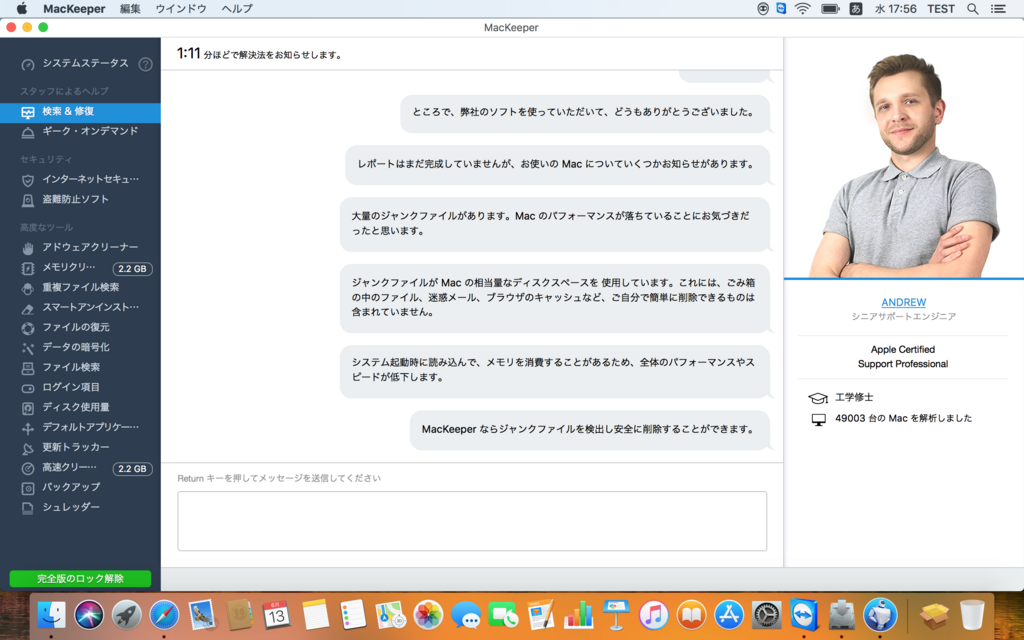
Task: Open ギーク・オンデマンド section
Action: 80,131
